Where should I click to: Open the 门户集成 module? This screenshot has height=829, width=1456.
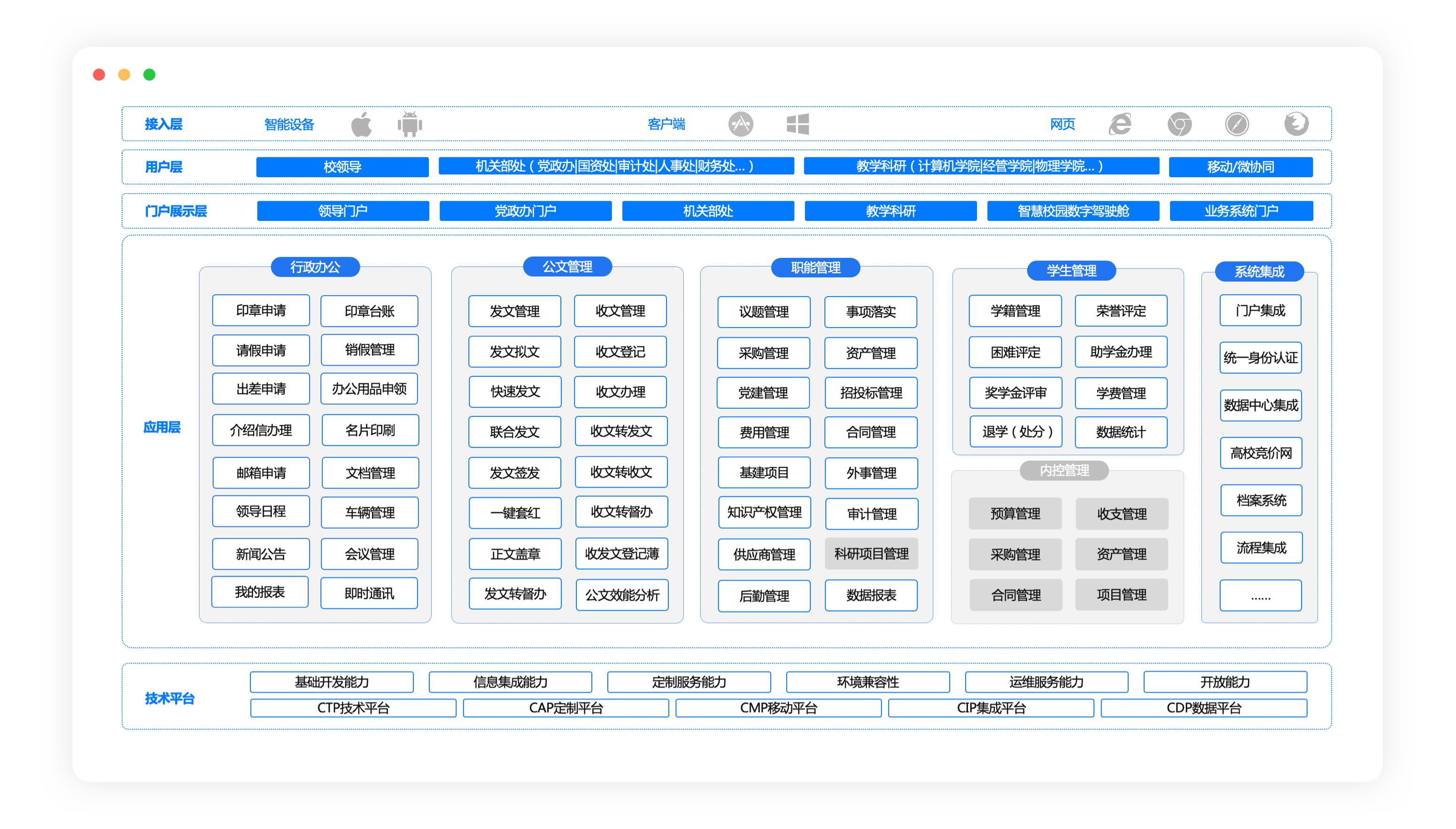point(1260,310)
